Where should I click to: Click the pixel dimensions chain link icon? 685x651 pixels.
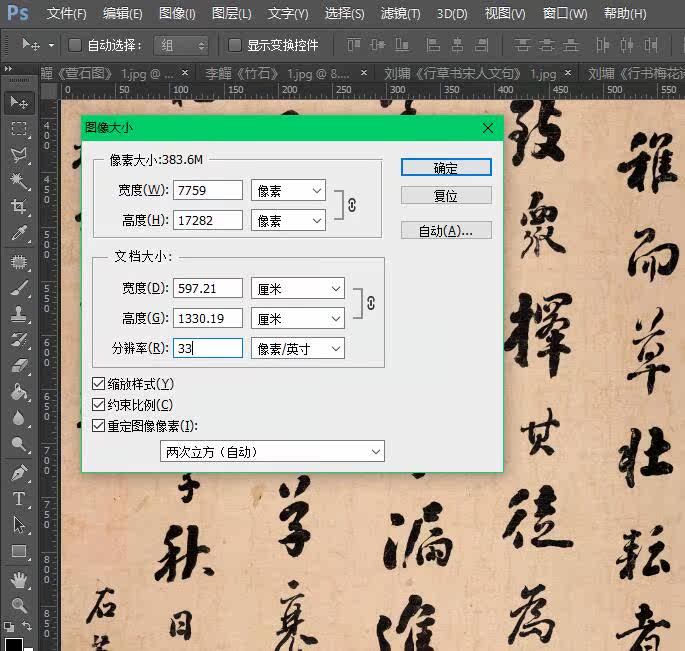[x=352, y=205]
